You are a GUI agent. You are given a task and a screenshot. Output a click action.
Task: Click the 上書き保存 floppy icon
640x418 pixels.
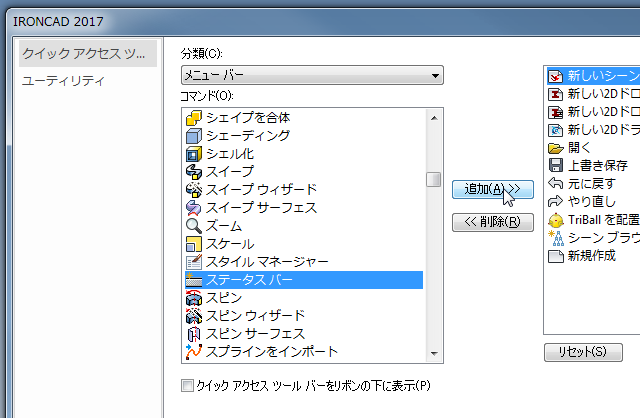coord(556,165)
